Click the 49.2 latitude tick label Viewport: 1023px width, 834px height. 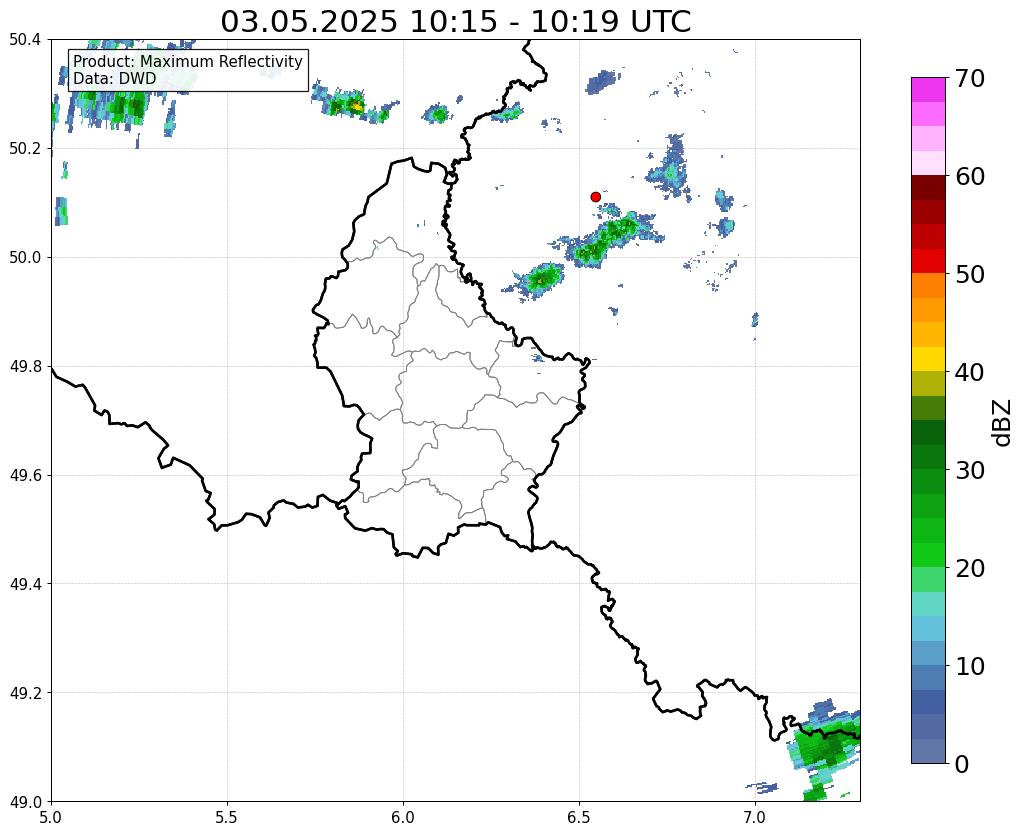[25, 692]
